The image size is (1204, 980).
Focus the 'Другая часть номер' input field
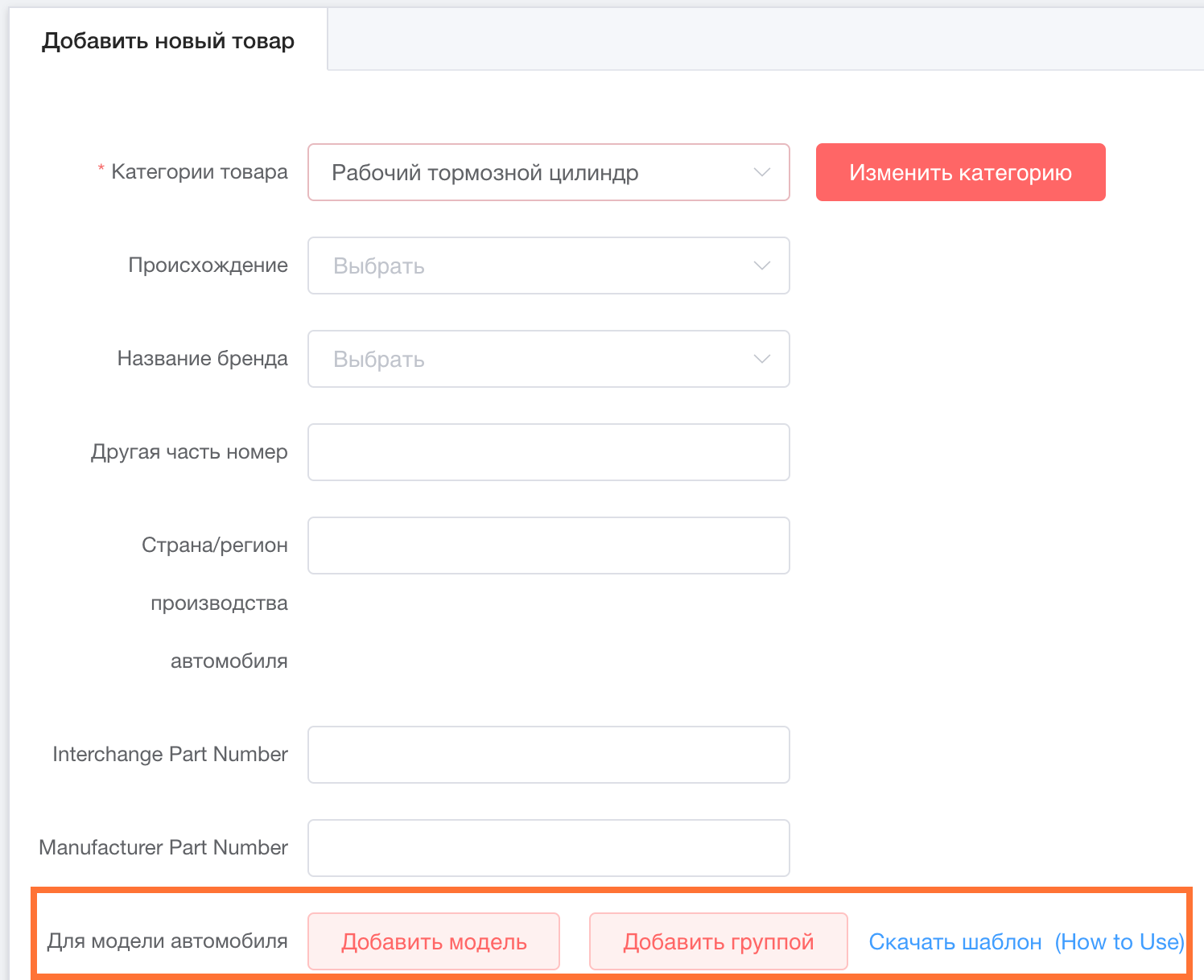tap(548, 452)
